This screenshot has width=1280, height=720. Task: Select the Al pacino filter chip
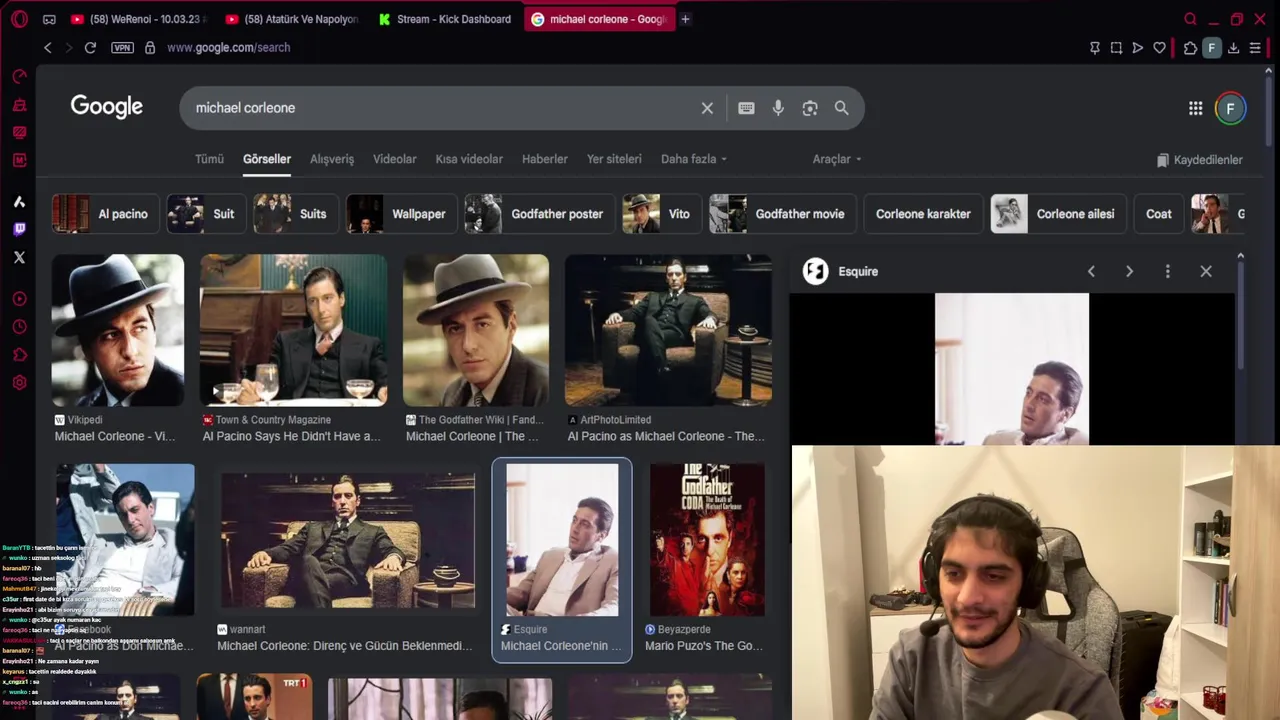pos(105,214)
